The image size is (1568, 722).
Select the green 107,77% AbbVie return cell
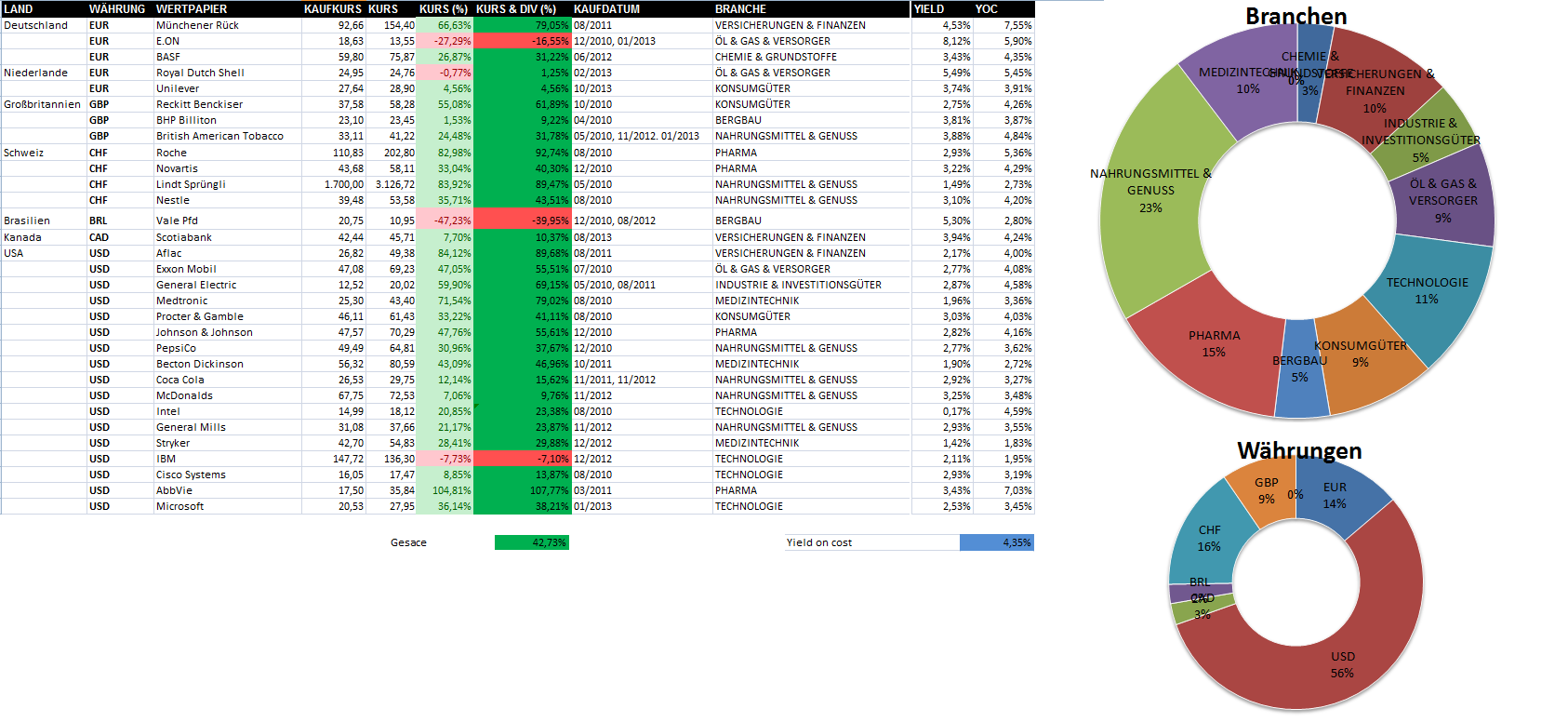pos(522,490)
